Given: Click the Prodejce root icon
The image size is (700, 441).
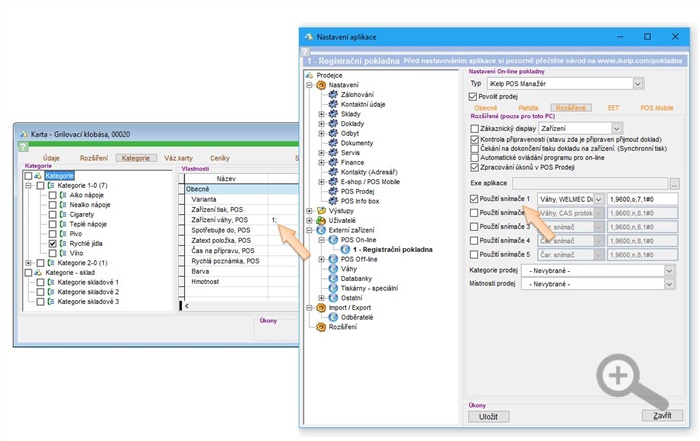Looking at the screenshot, I should click(309, 75).
